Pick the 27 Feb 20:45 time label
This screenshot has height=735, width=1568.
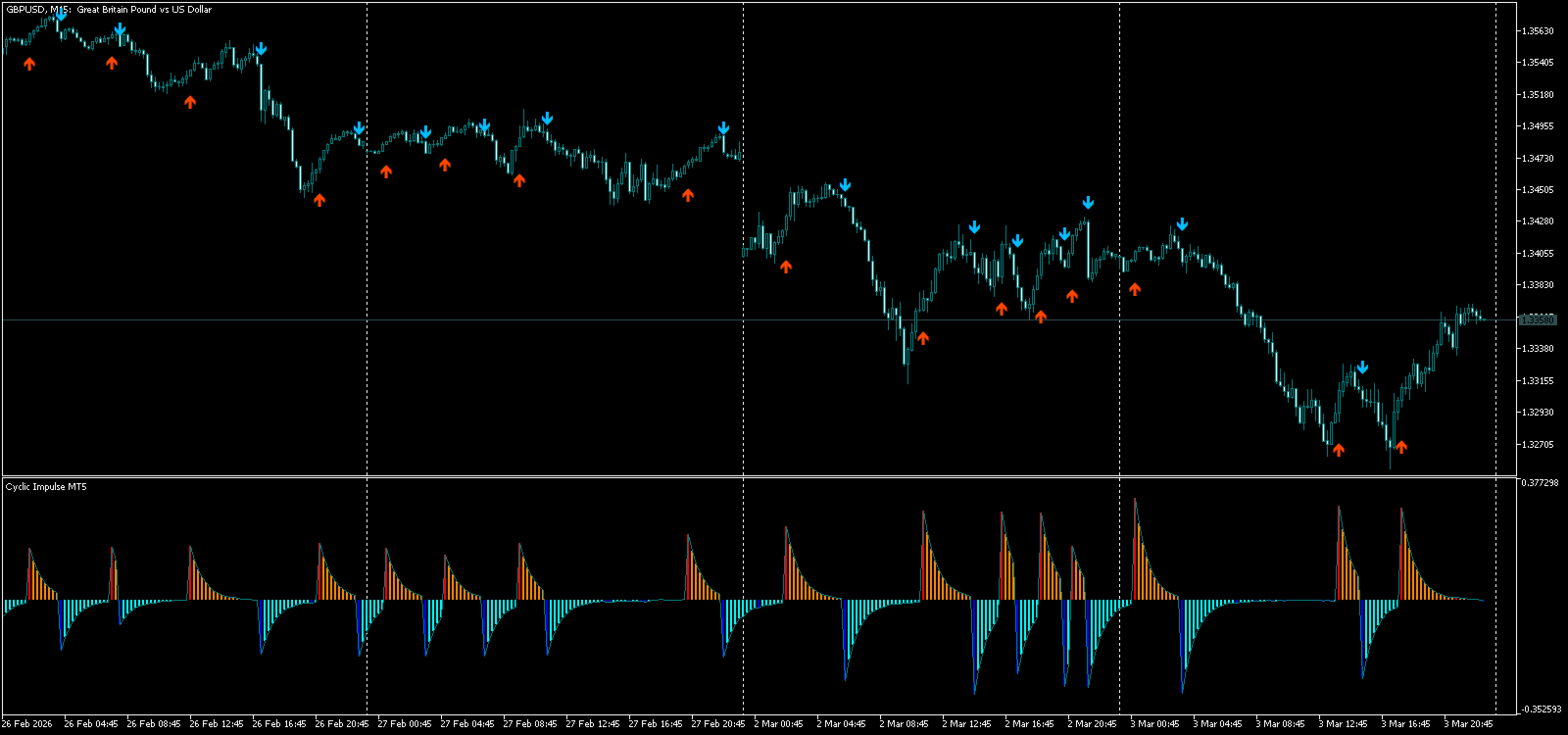point(718,724)
